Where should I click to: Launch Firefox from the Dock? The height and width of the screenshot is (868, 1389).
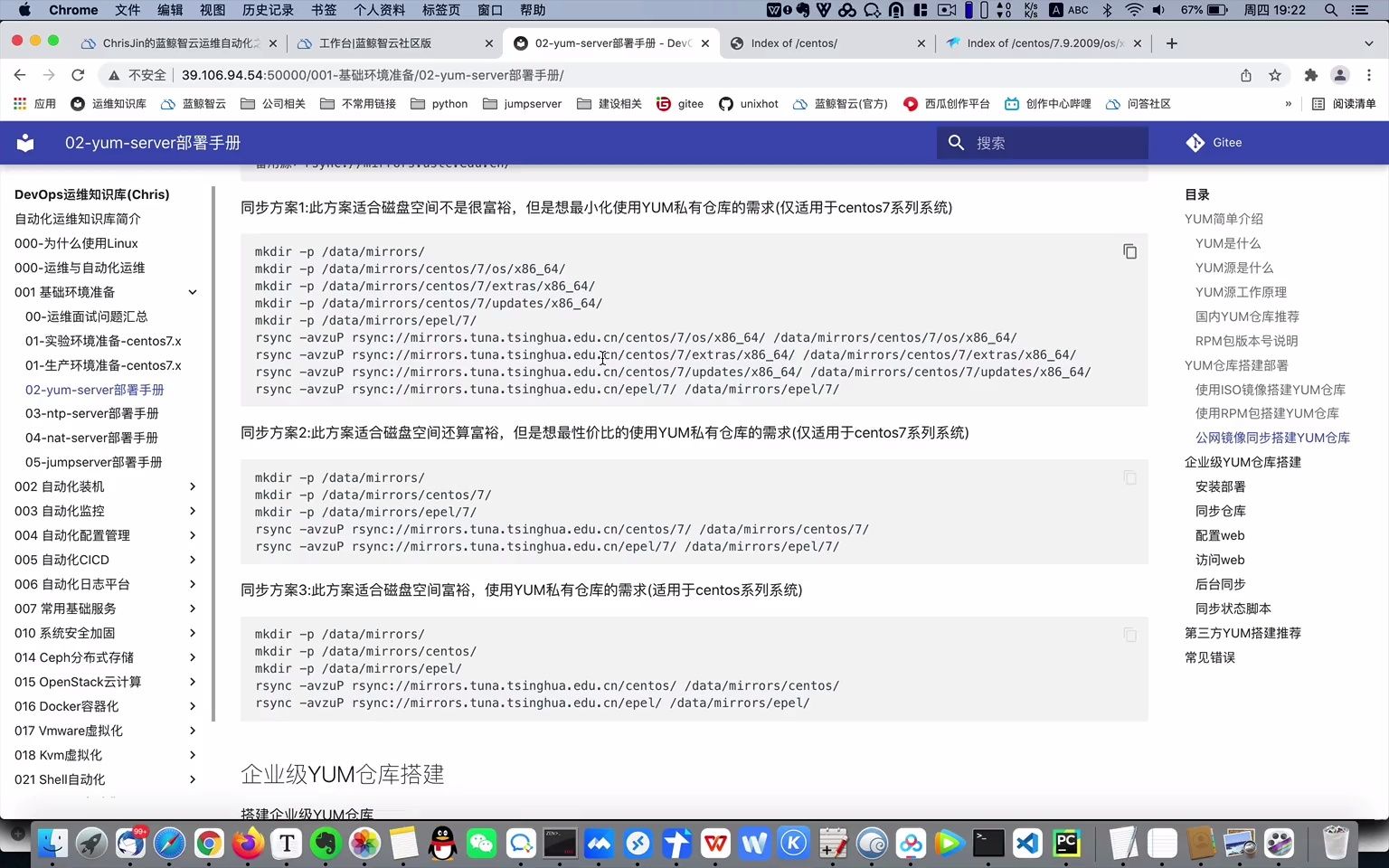click(x=248, y=844)
